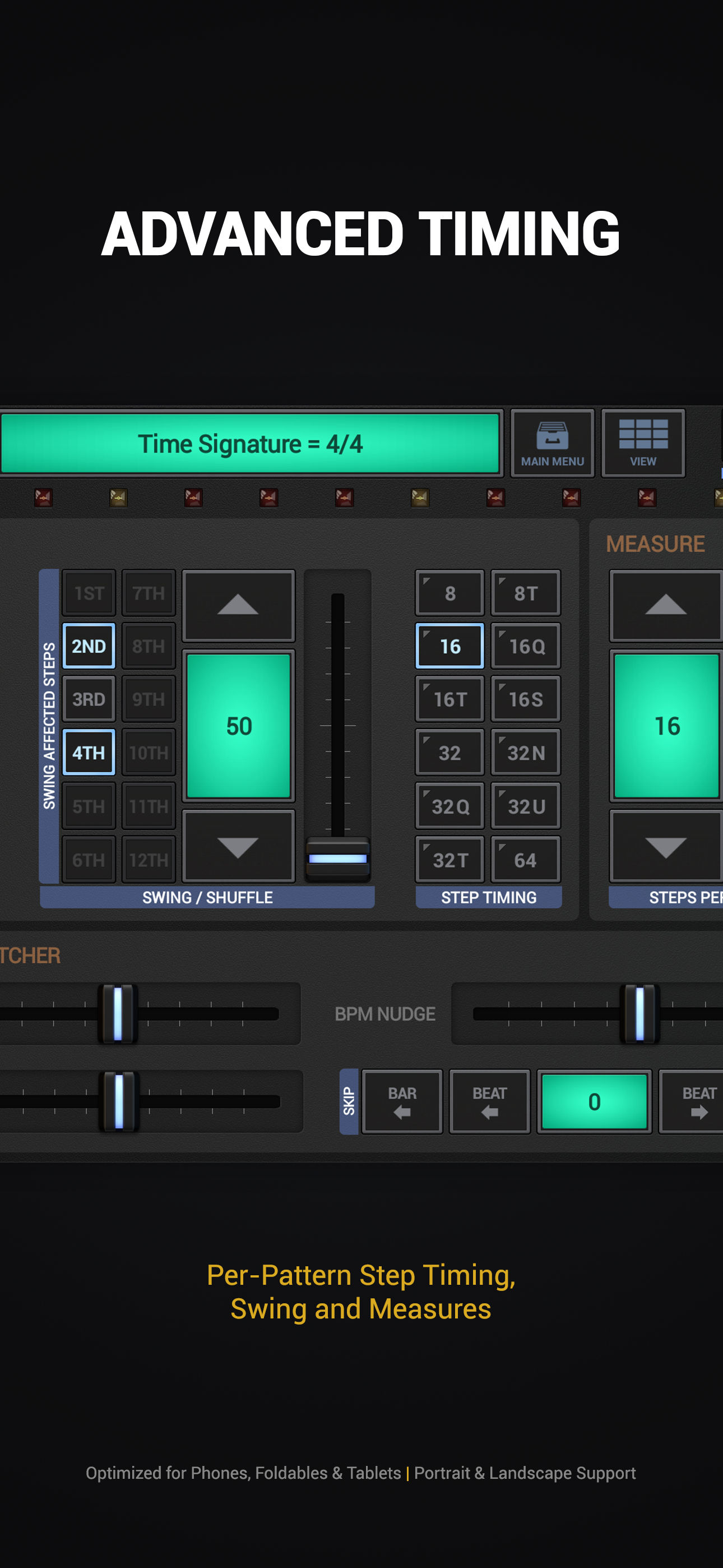Decrease Measure steps with down arrow
Image resolution: width=723 pixels, height=1568 pixels.
tap(666, 846)
